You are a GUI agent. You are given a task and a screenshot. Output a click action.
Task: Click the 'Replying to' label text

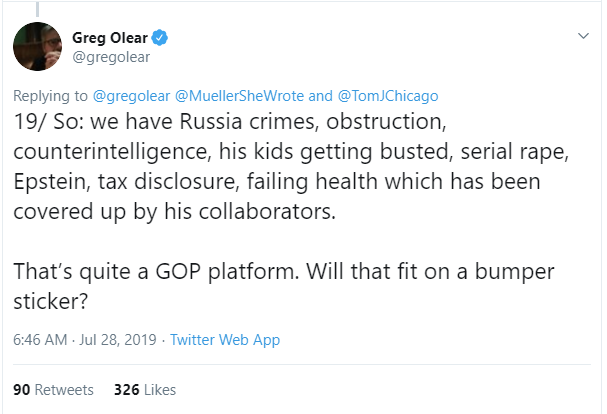[49, 96]
